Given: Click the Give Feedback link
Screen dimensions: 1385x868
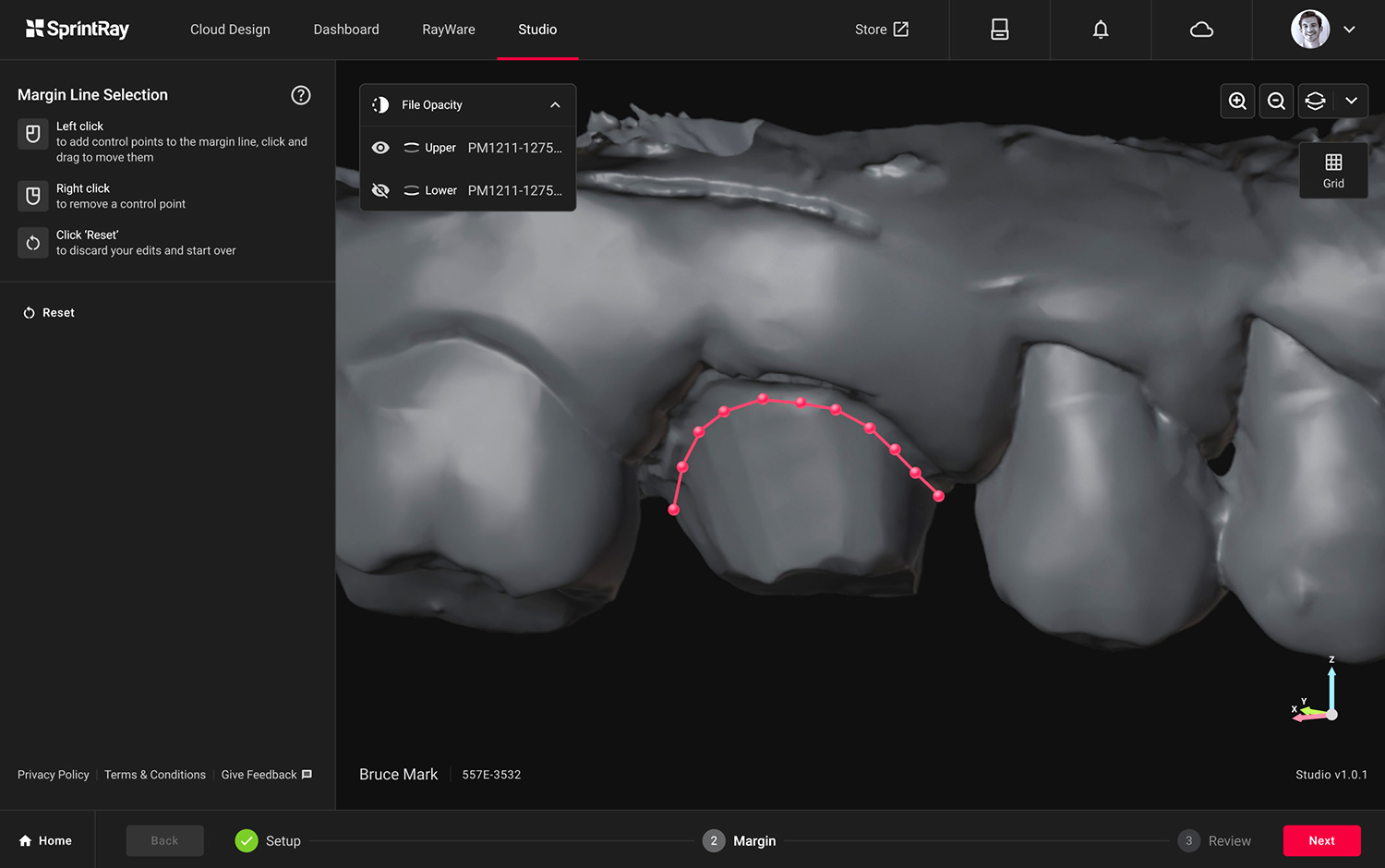Looking at the screenshot, I should pos(267,775).
